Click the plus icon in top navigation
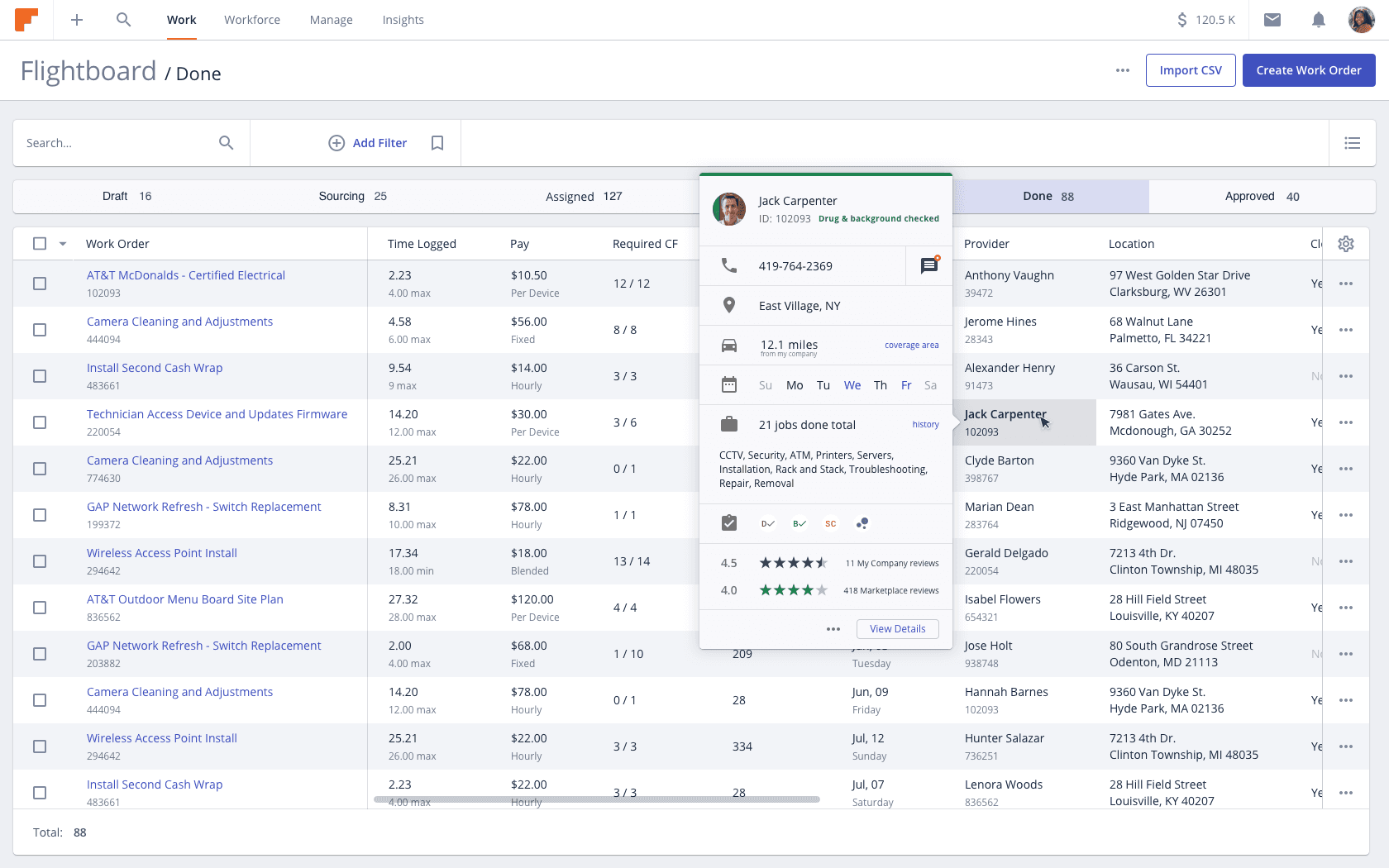This screenshot has width=1389, height=868. click(77, 20)
